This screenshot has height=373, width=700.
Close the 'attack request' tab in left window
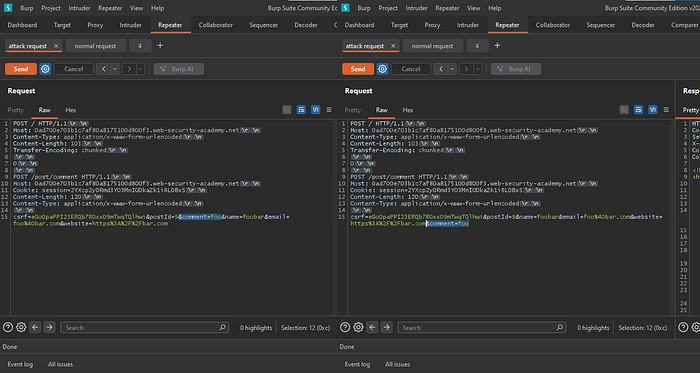[56, 46]
